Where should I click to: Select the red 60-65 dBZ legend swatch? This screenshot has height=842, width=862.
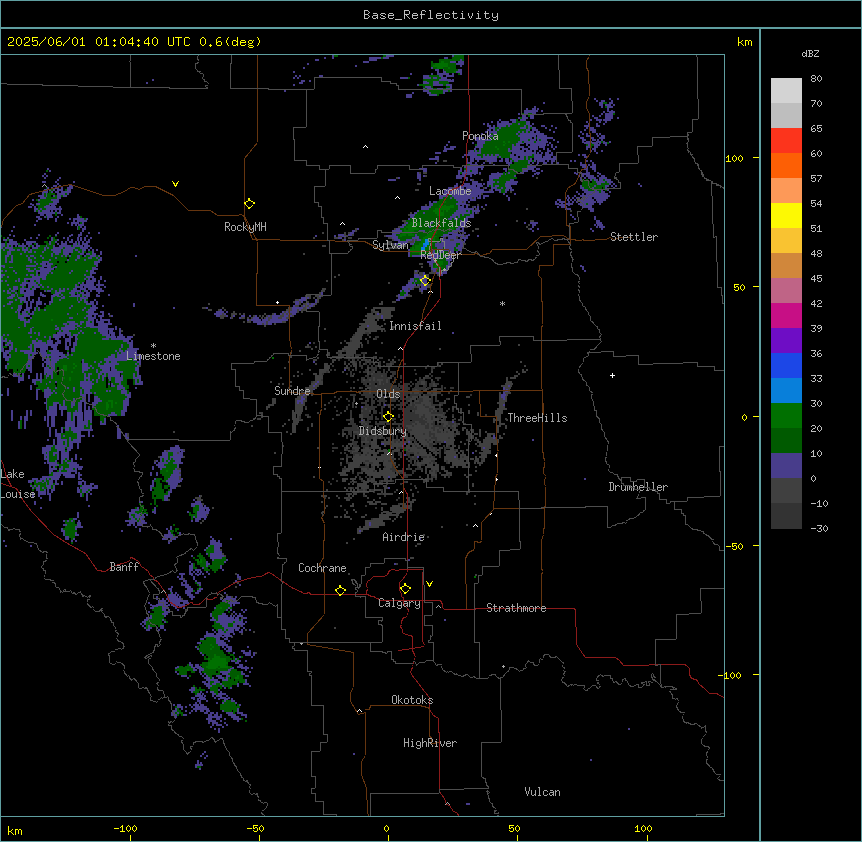tap(786, 141)
